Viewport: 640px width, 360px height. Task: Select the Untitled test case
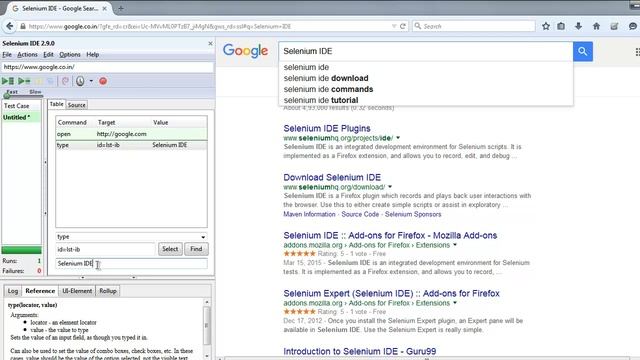[x=21, y=117]
